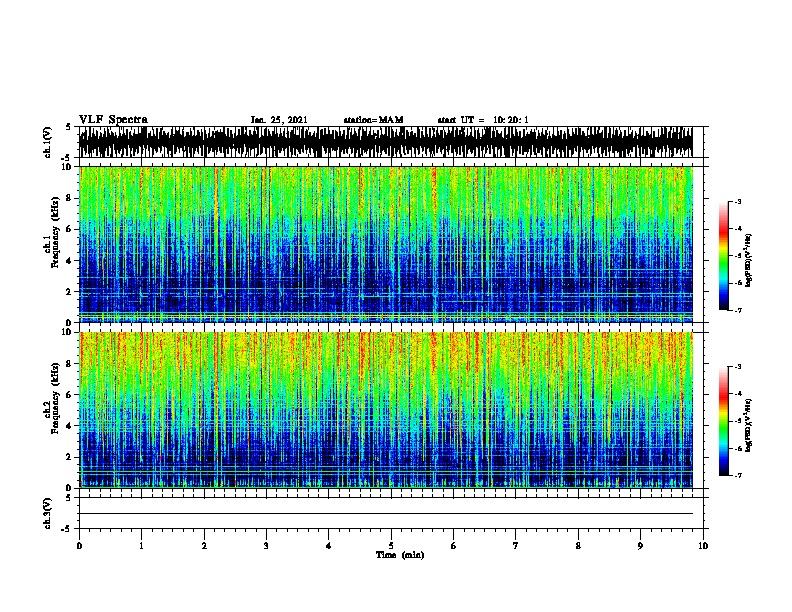Click time axis tick label "4"

tap(329, 546)
